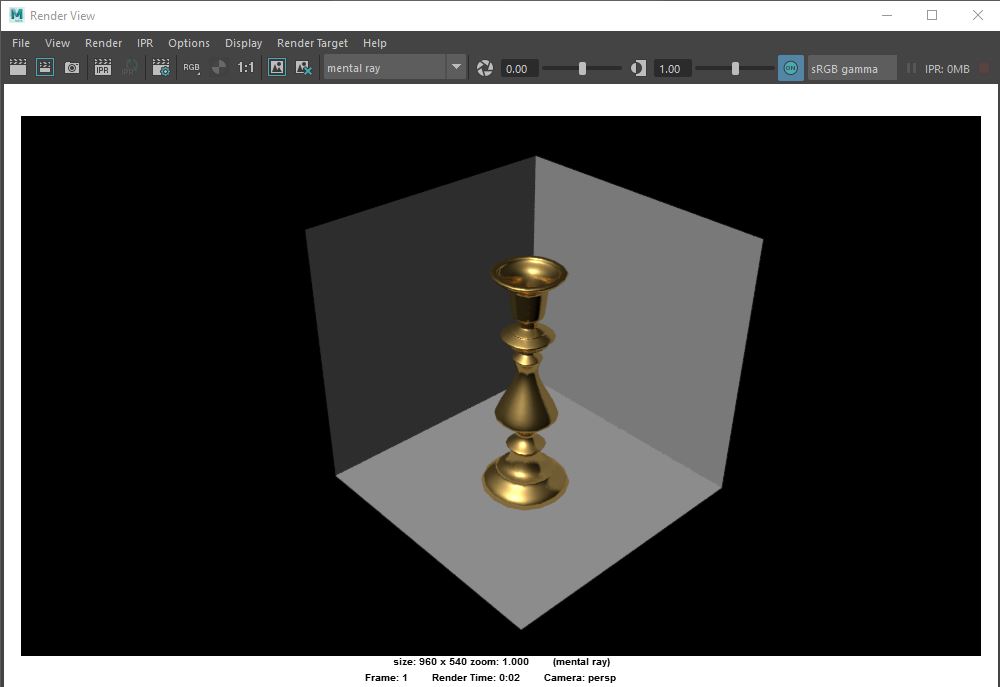
Task: Start an IPR render session
Action: click(101, 67)
